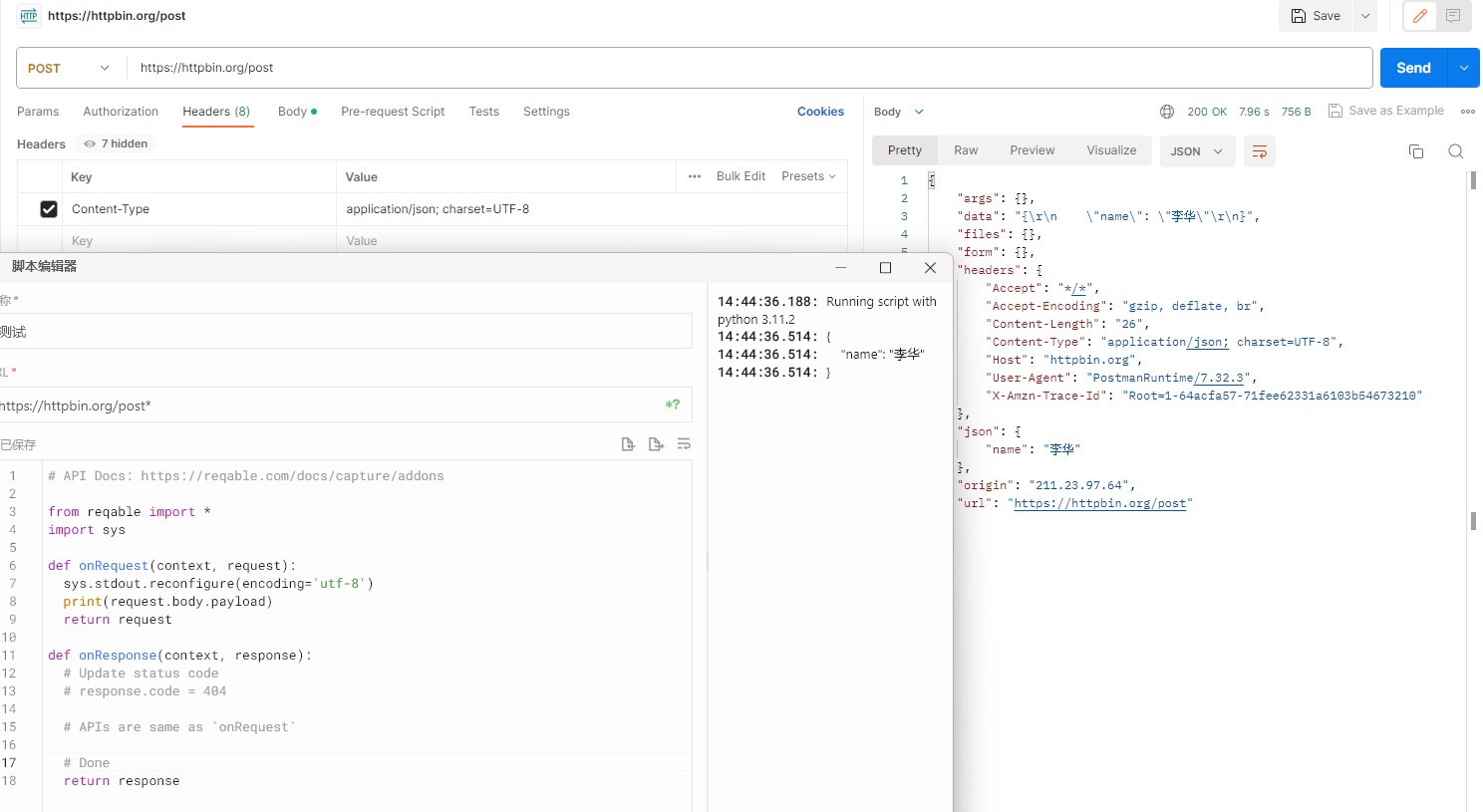Open search in the response viewer
1483x812 pixels.
point(1456,150)
